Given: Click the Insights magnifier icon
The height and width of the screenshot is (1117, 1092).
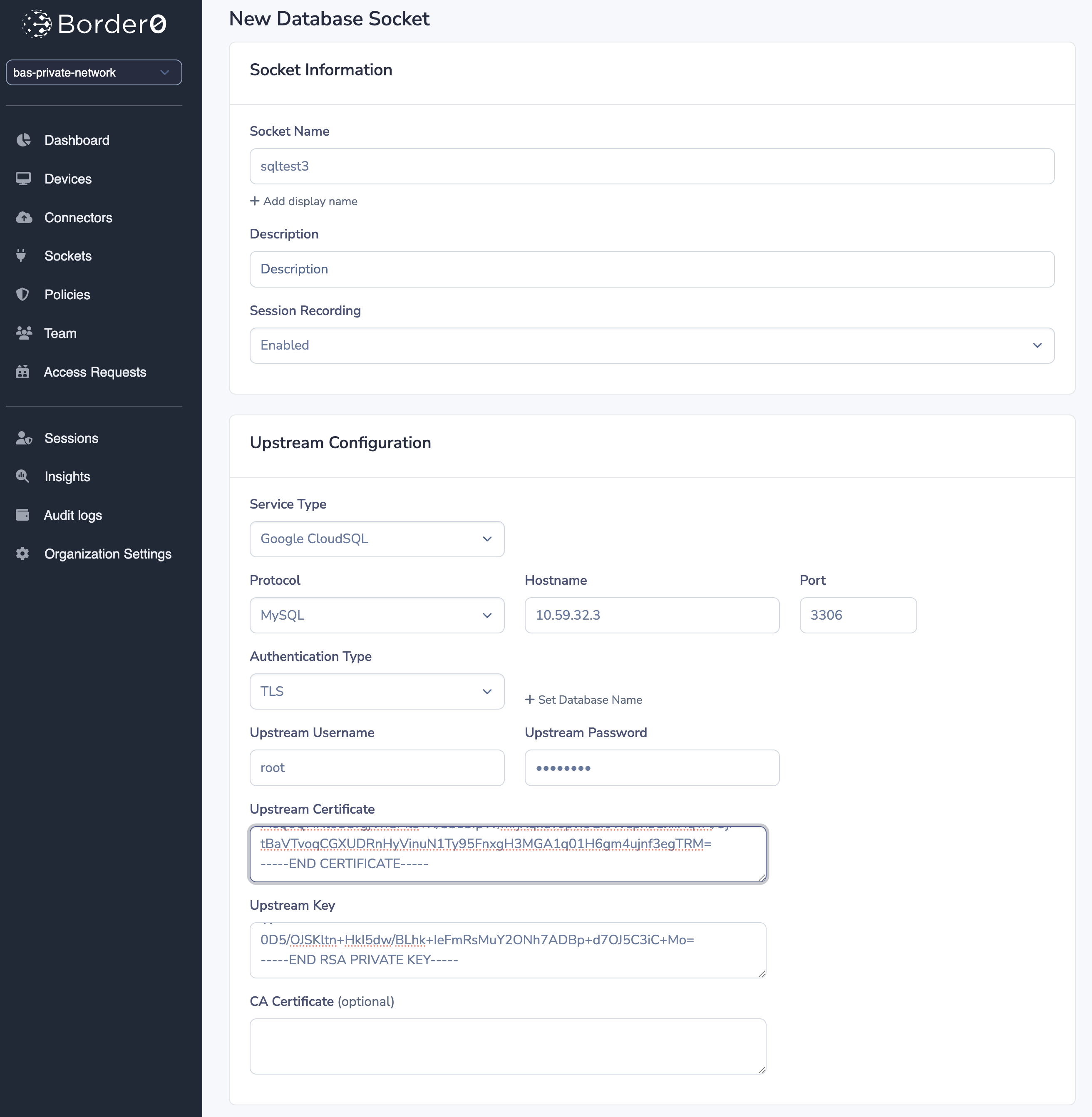Looking at the screenshot, I should (22, 477).
